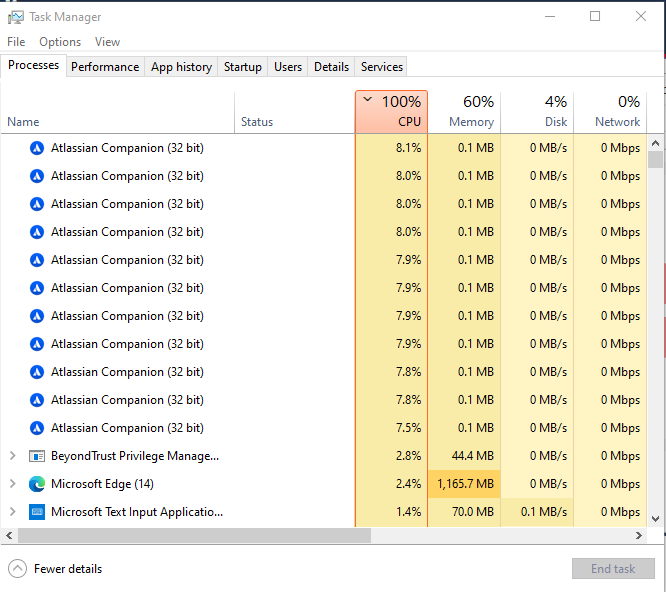Expand Microsoft Text Input Application group
666x592 pixels.
[x=13, y=512]
